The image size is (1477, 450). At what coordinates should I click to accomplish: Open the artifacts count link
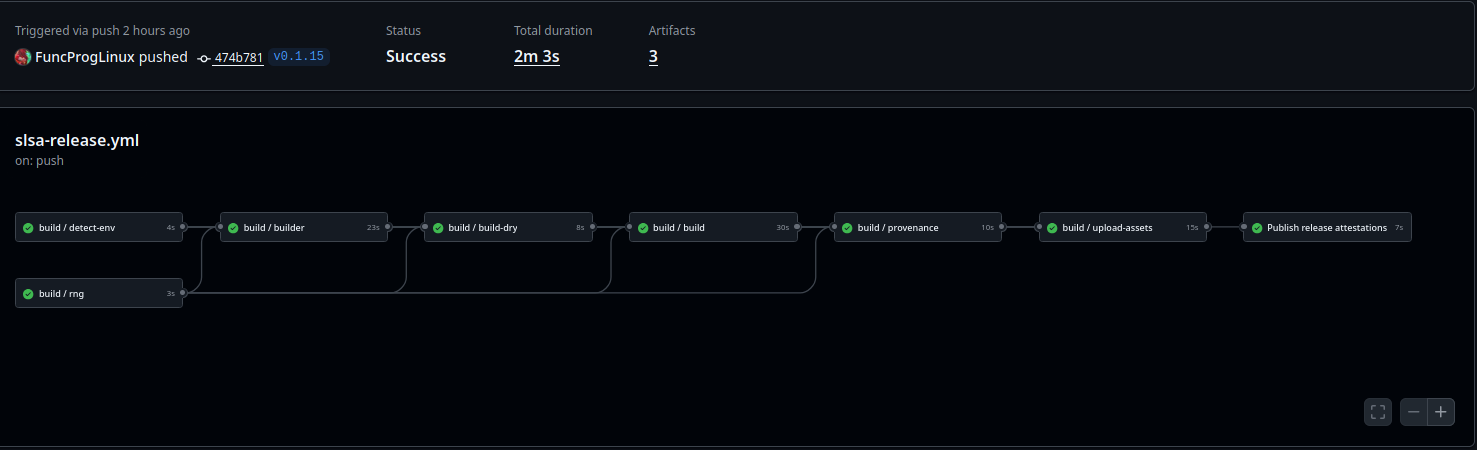coord(653,57)
